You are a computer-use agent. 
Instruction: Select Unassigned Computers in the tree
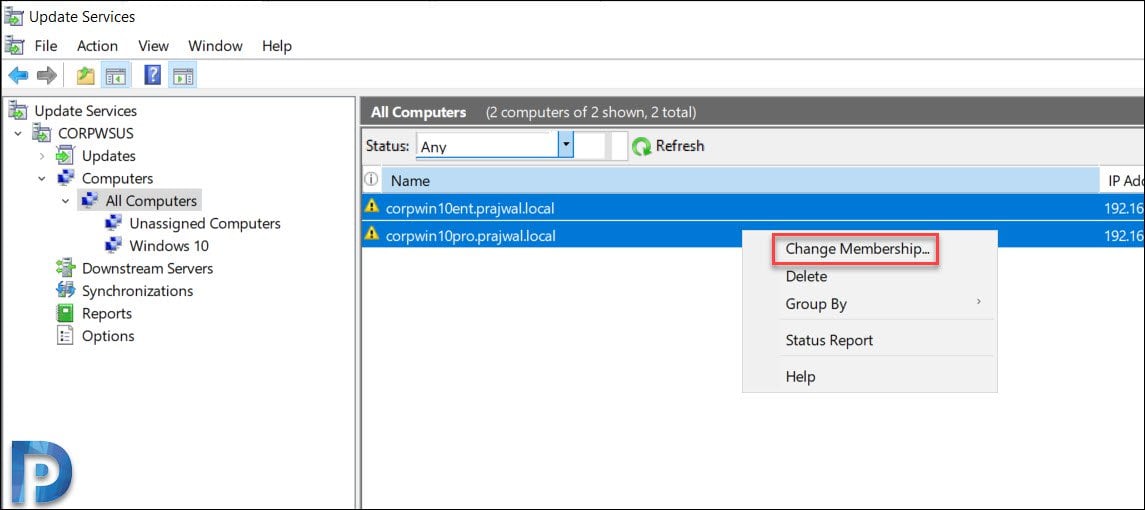204,224
